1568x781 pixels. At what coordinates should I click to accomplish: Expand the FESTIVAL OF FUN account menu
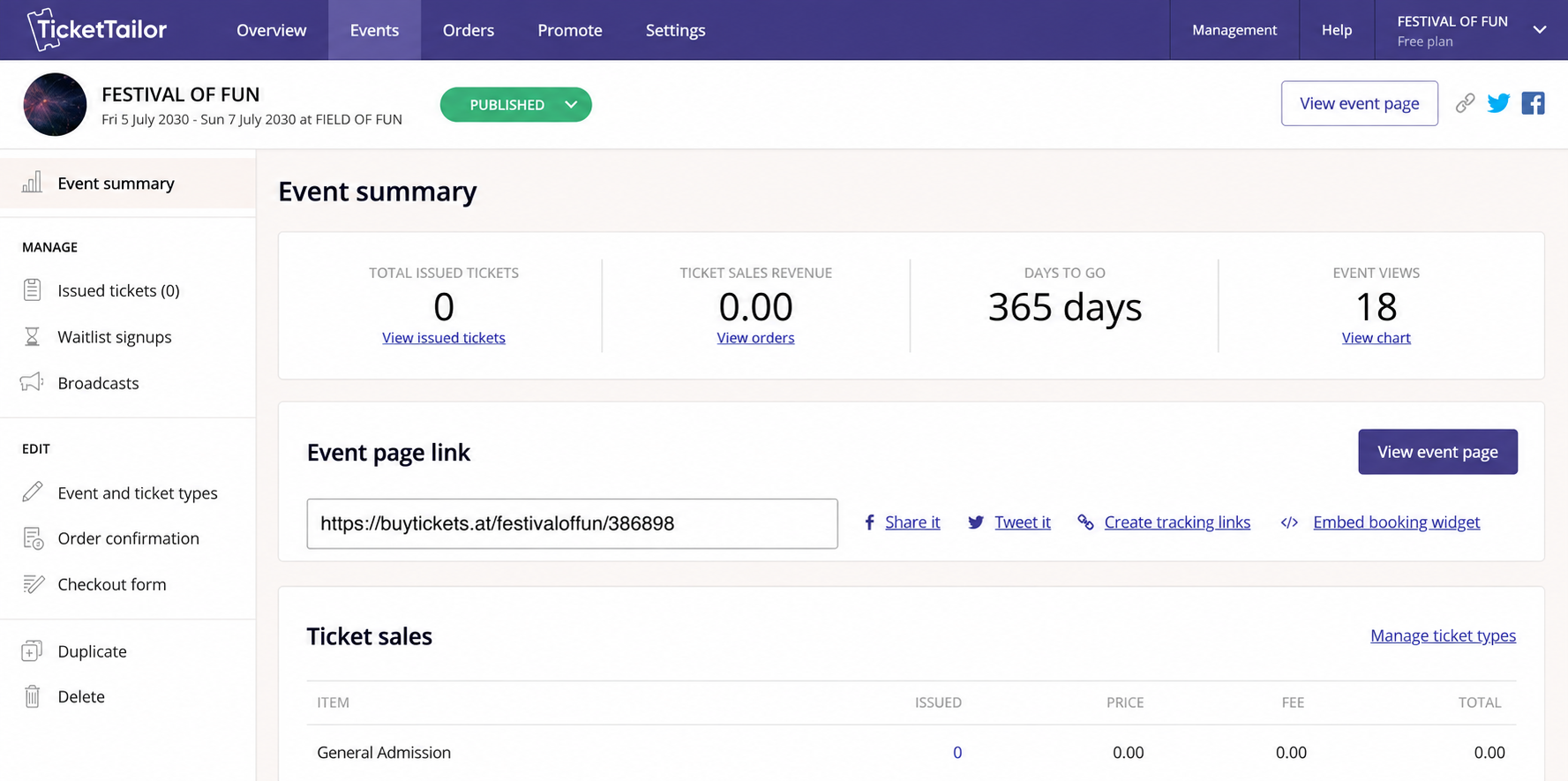(x=1471, y=30)
